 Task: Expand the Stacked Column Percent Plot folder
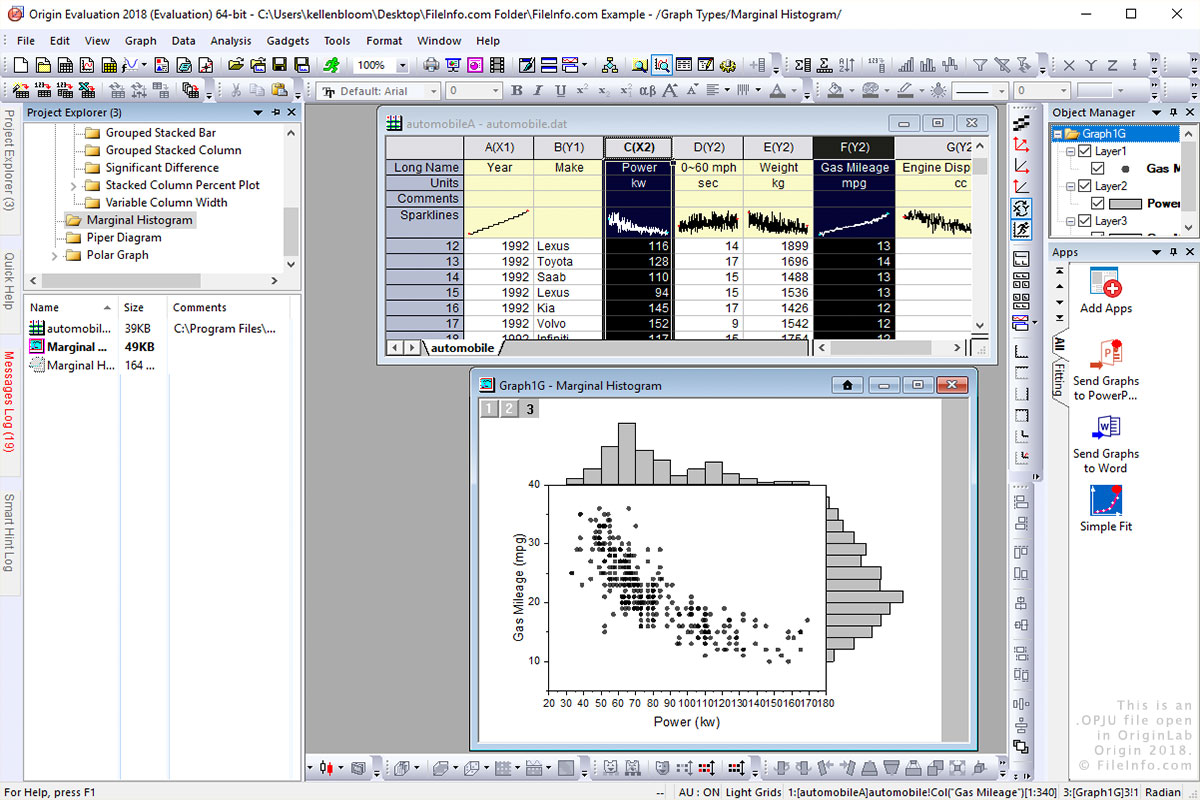pyautogui.click(x=73, y=185)
